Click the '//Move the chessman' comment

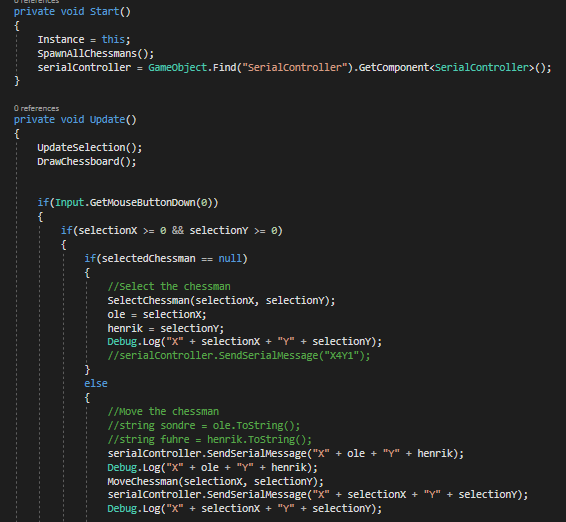(x=163, y=412)
